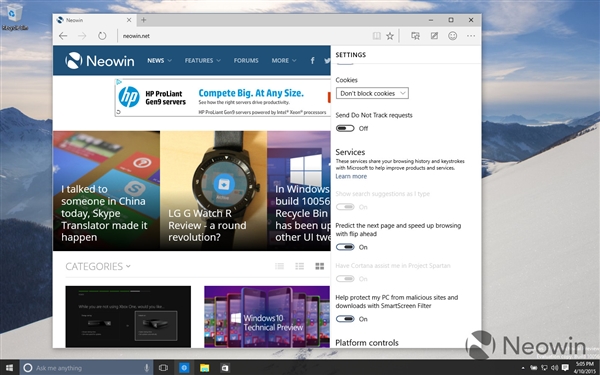Disable the SmartScreen Filter switch

pyautogui.click(x=345, y=319)
